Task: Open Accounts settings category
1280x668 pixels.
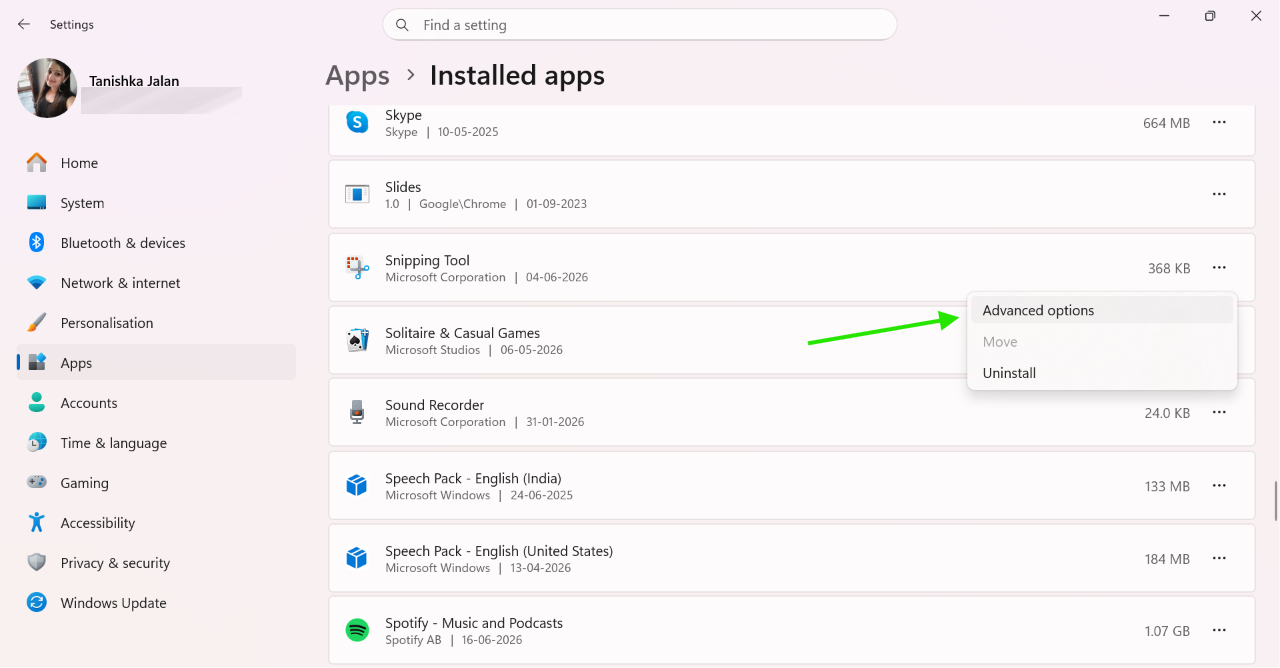Action: click(156, 402)
